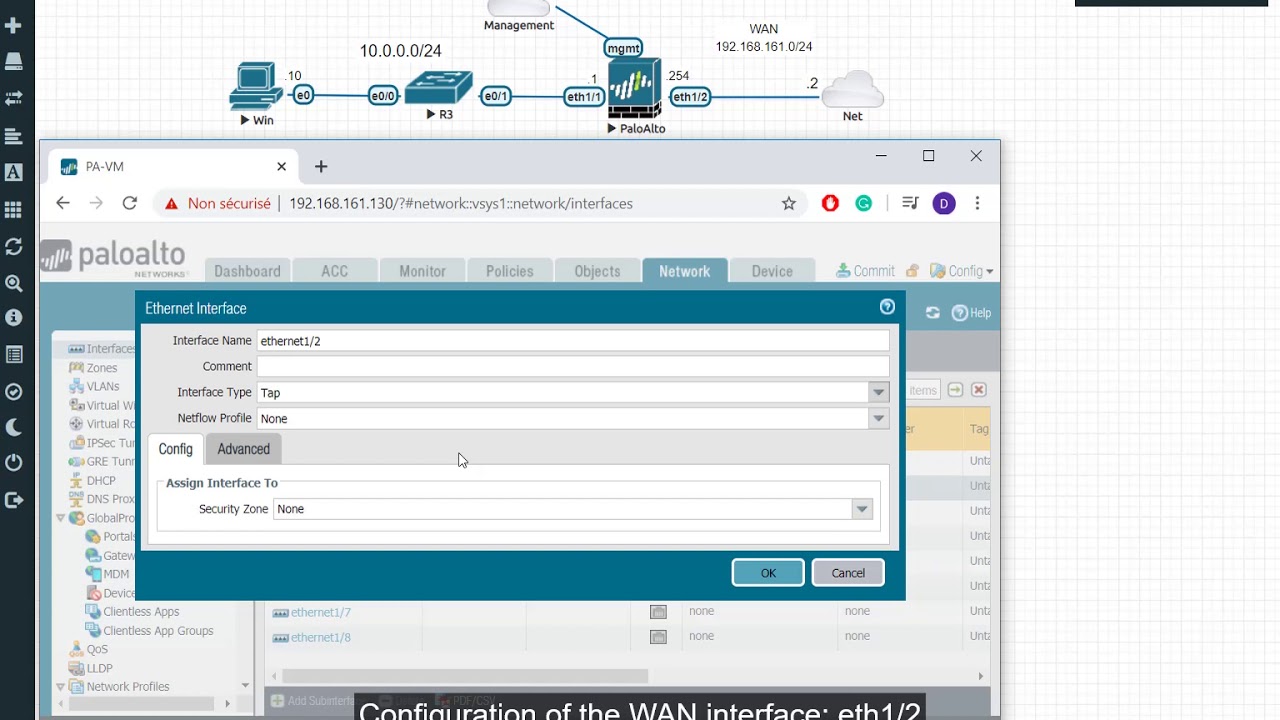
Task: Select VLANs in the network tree
Action: pyautogui.click(x=102, y=386)
